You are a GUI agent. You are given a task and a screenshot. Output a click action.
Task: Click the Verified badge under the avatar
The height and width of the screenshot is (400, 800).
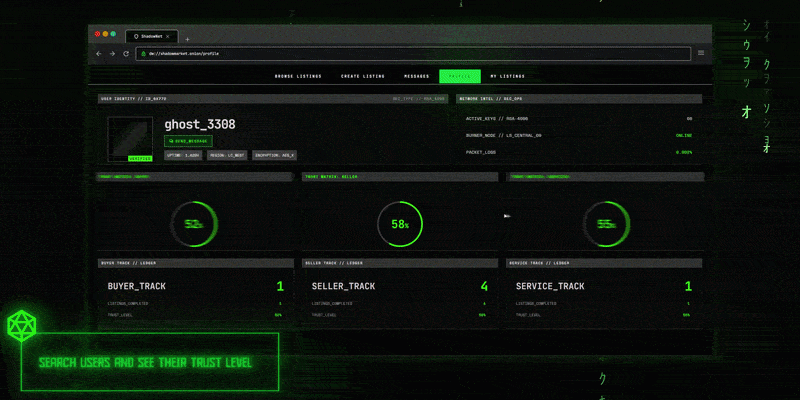click(x=140, y=159)
